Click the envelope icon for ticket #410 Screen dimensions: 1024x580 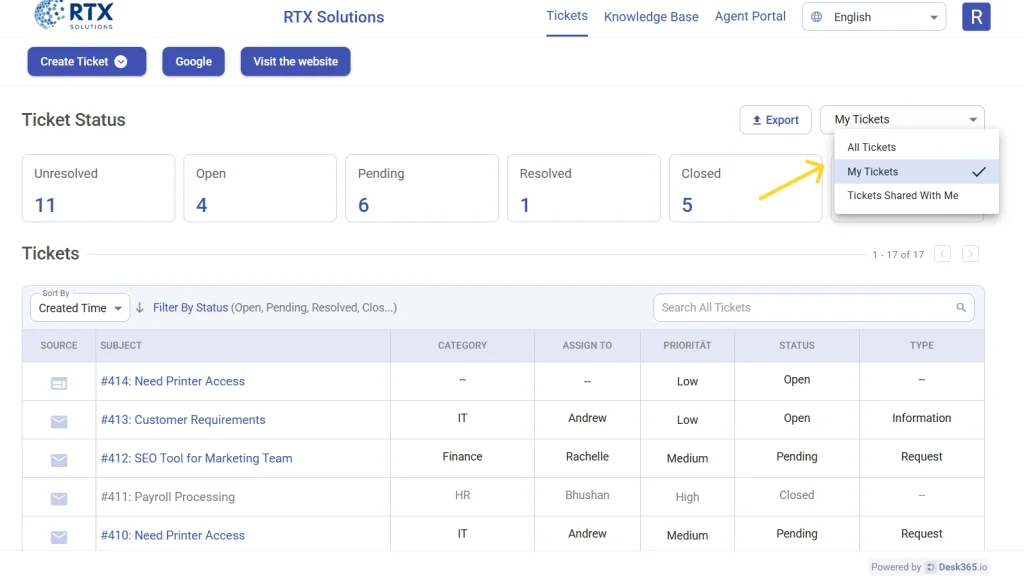58,535
